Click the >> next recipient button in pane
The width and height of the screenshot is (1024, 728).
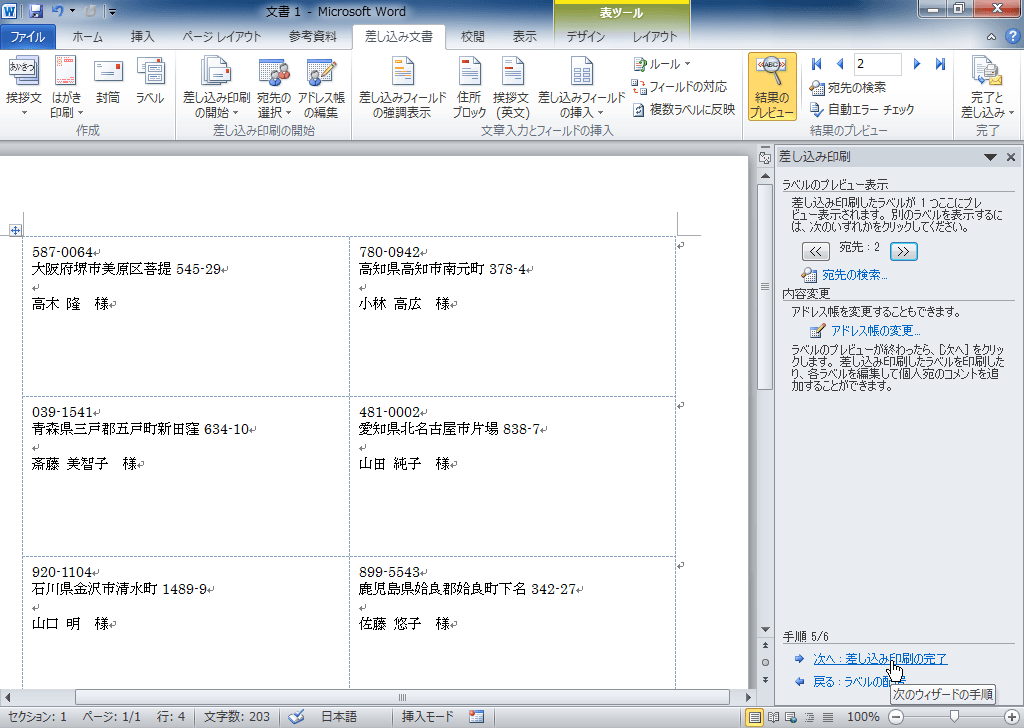[903, 251]
